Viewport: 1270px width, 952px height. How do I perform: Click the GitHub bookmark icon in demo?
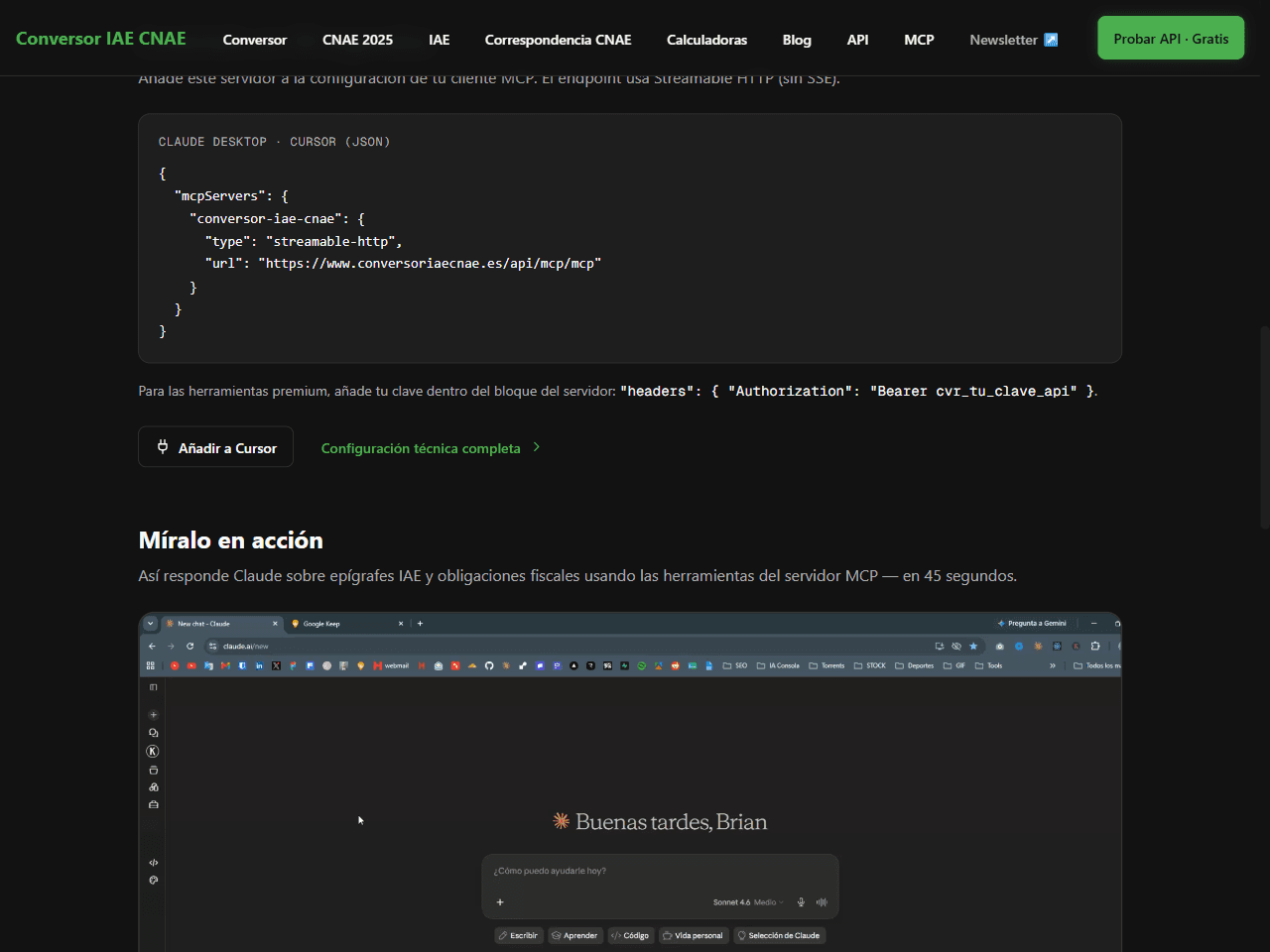489,665
